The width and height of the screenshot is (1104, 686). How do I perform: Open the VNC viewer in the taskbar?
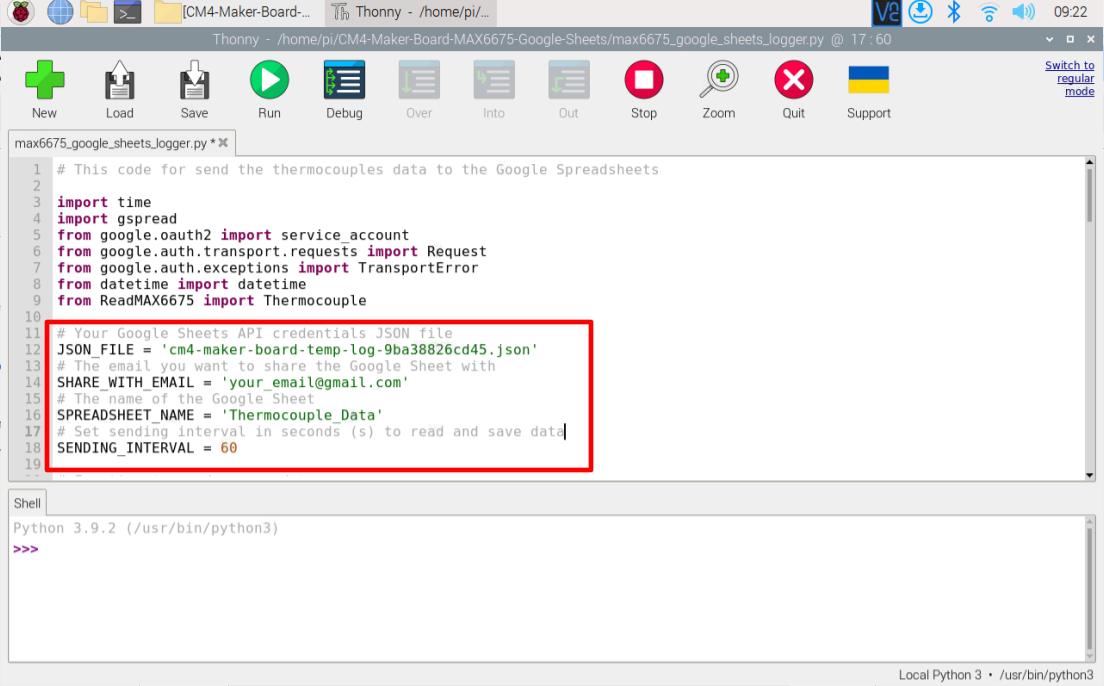[x=885, y=12]
